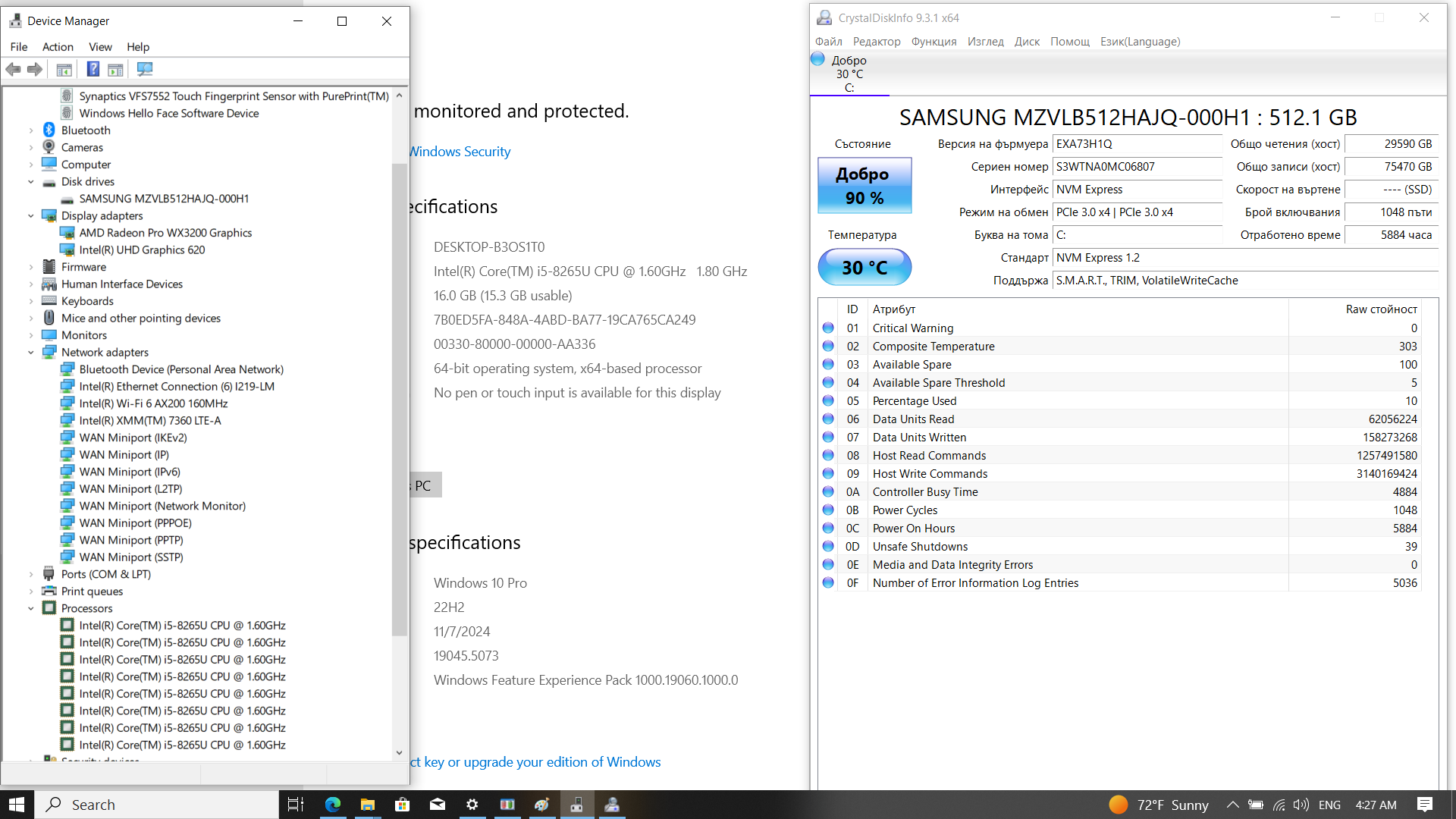The height and width of the screenshot is (819, 1456).
Task: Collapse the Display adapters tree node
Action: [x=31, y=215]
